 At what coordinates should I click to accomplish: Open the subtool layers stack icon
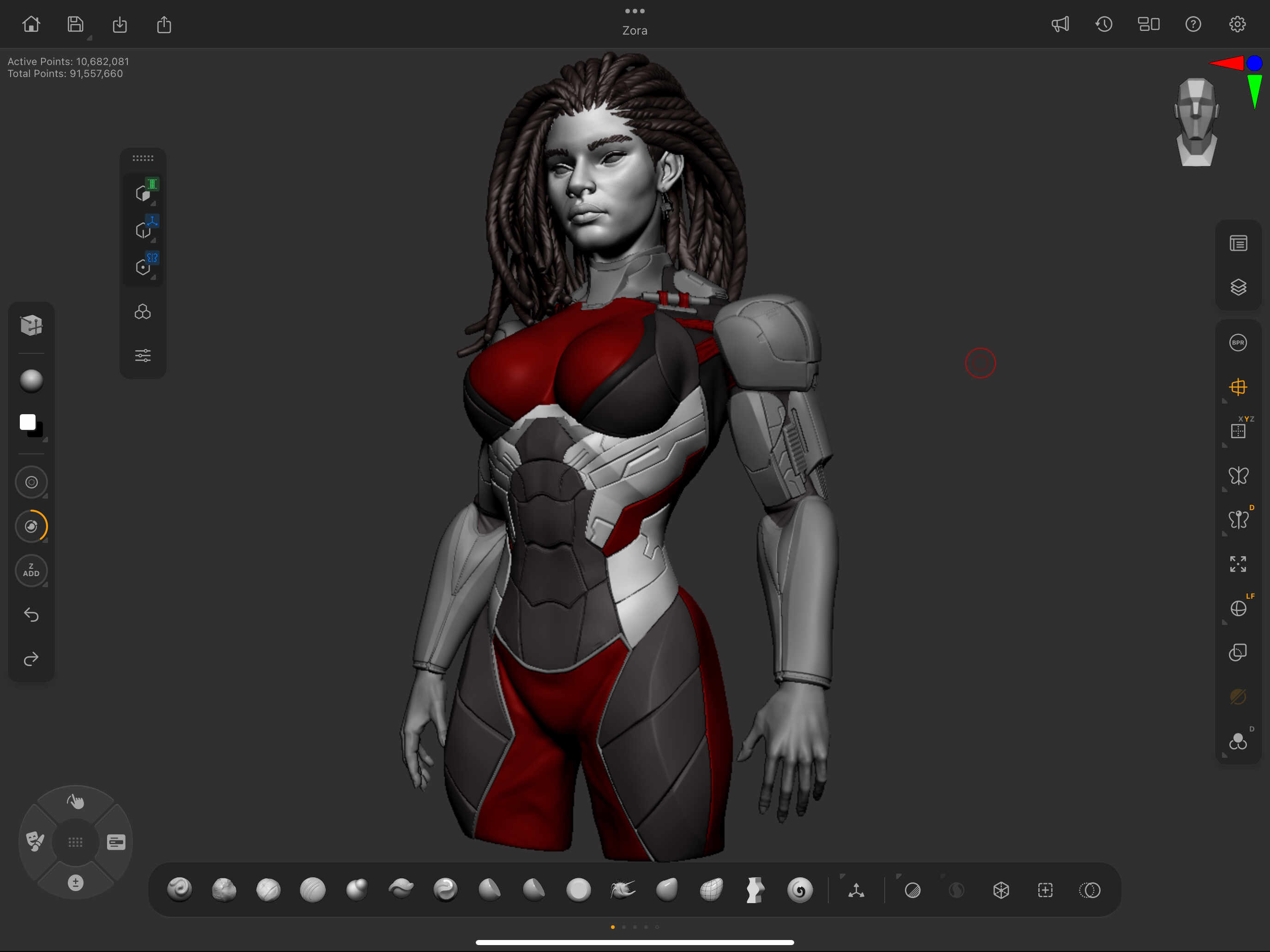point(1238,287)
